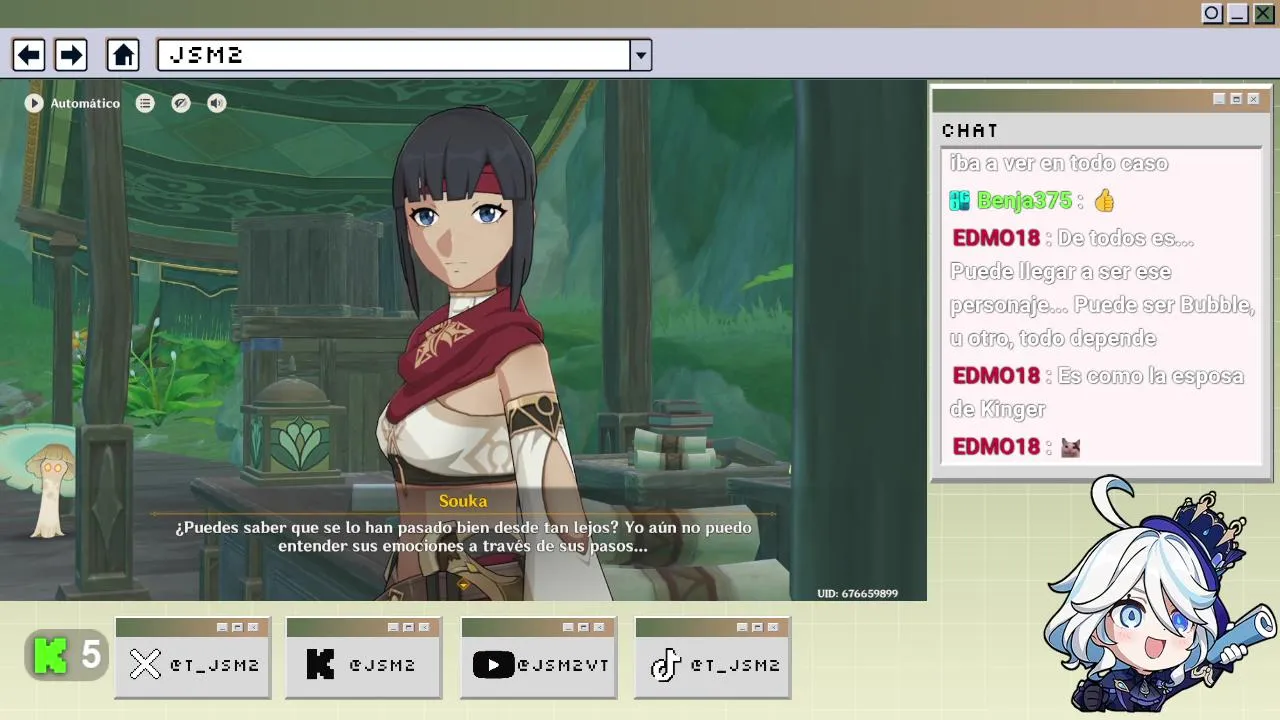Mute dialogue voice with speaker icon

[x=217, y=103]
